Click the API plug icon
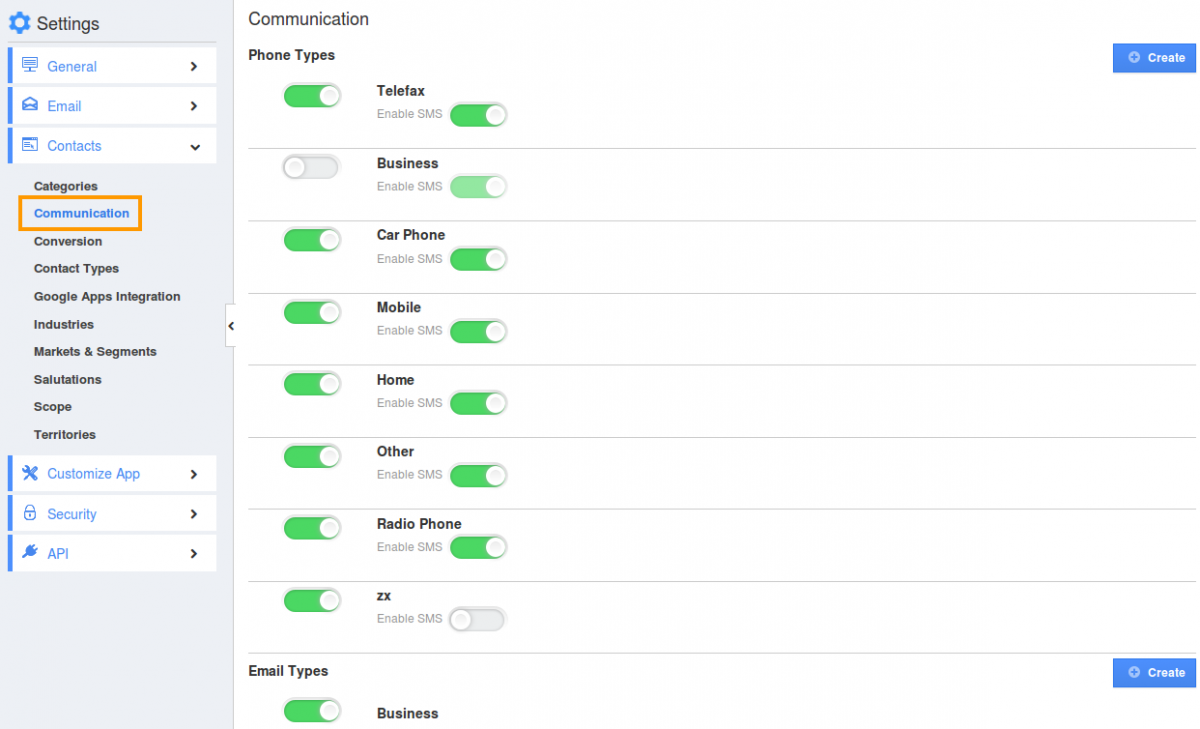The width and height of the screenshot is (1200, 729). [x=30, y=552]
